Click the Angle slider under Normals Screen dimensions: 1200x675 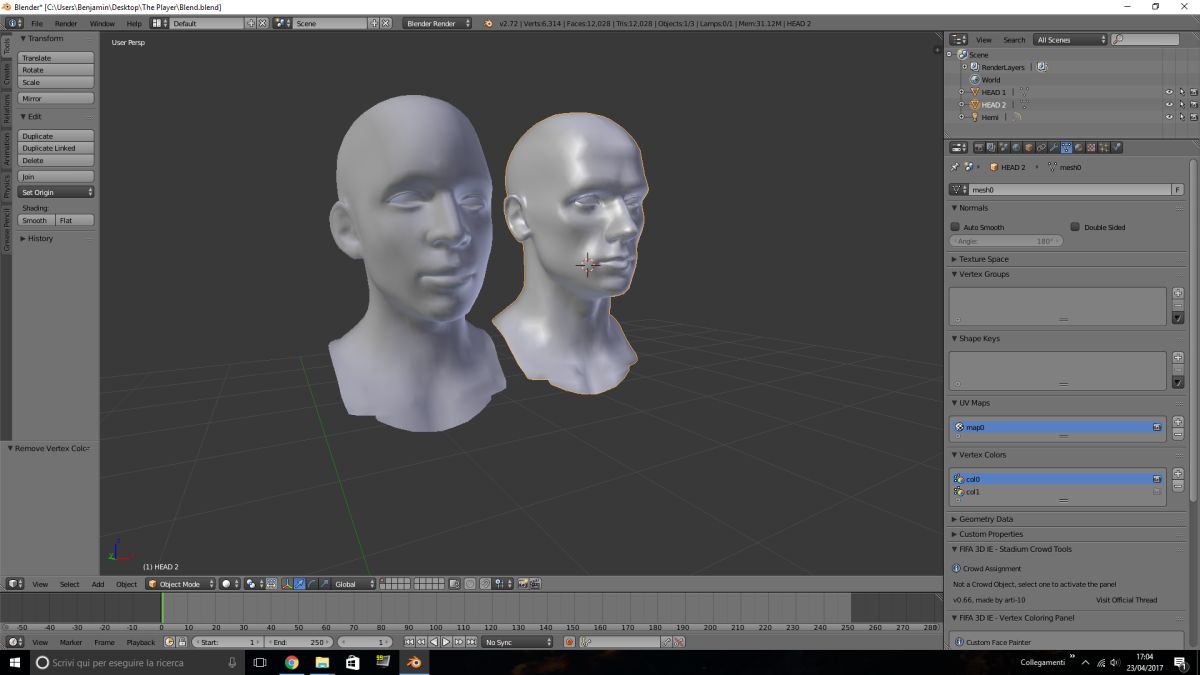(x=1005, y=241)
